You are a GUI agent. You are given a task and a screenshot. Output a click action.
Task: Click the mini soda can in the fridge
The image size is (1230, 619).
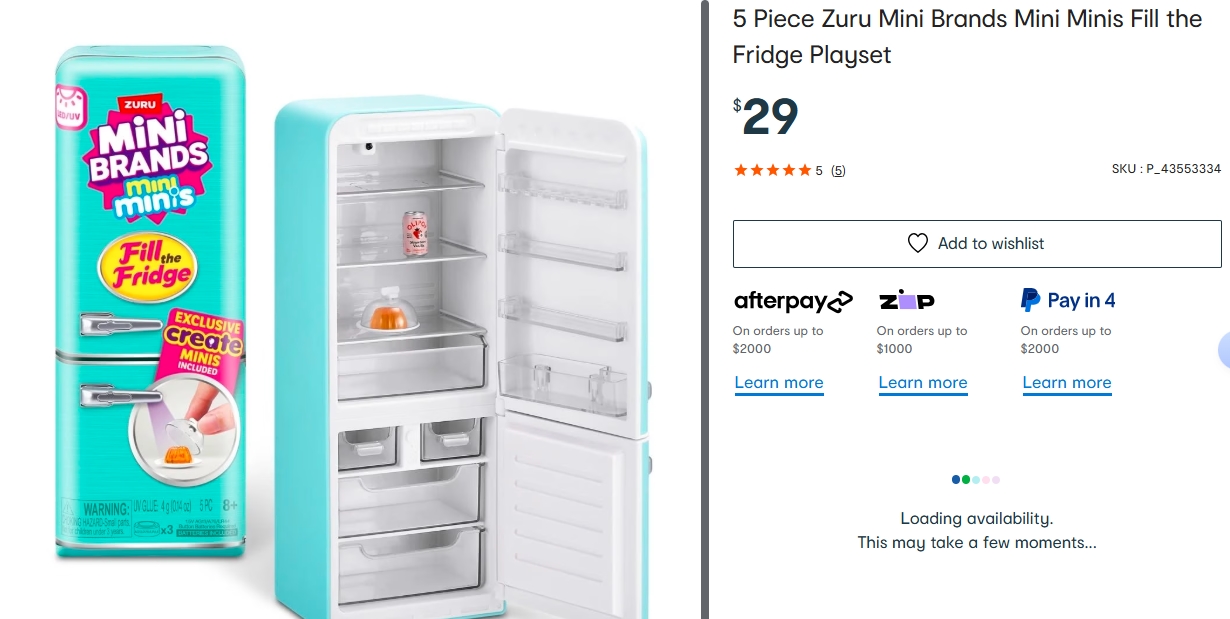point(415,233)
